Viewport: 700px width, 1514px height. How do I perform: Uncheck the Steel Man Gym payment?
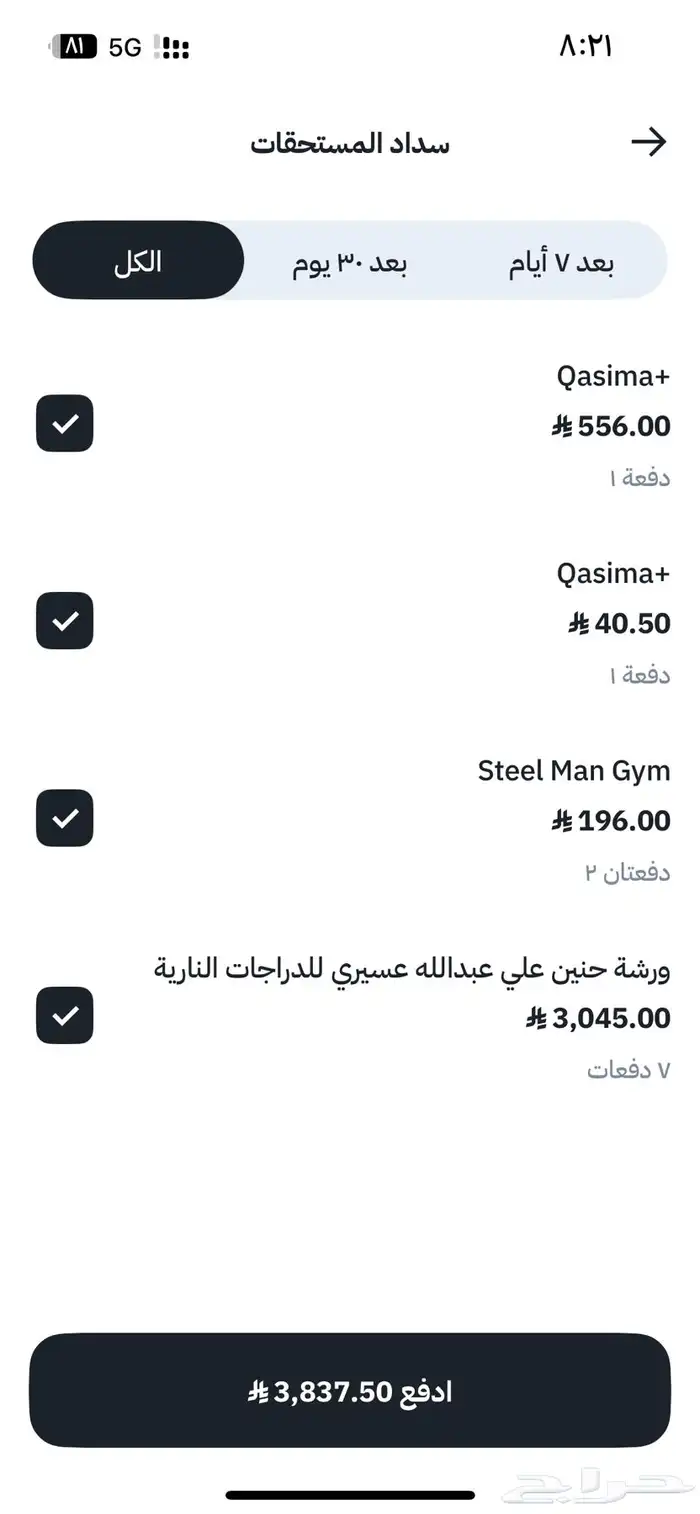[64, 818]
